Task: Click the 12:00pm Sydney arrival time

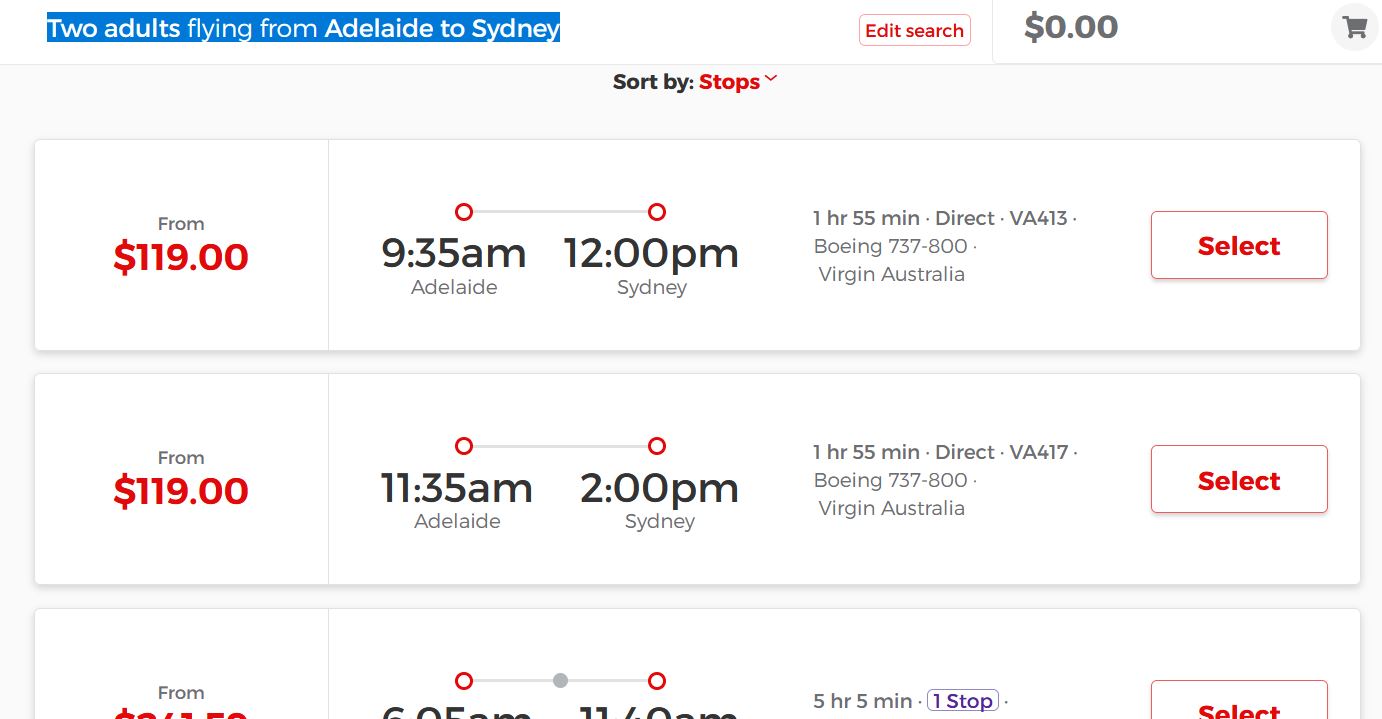Action: point(651,253)
